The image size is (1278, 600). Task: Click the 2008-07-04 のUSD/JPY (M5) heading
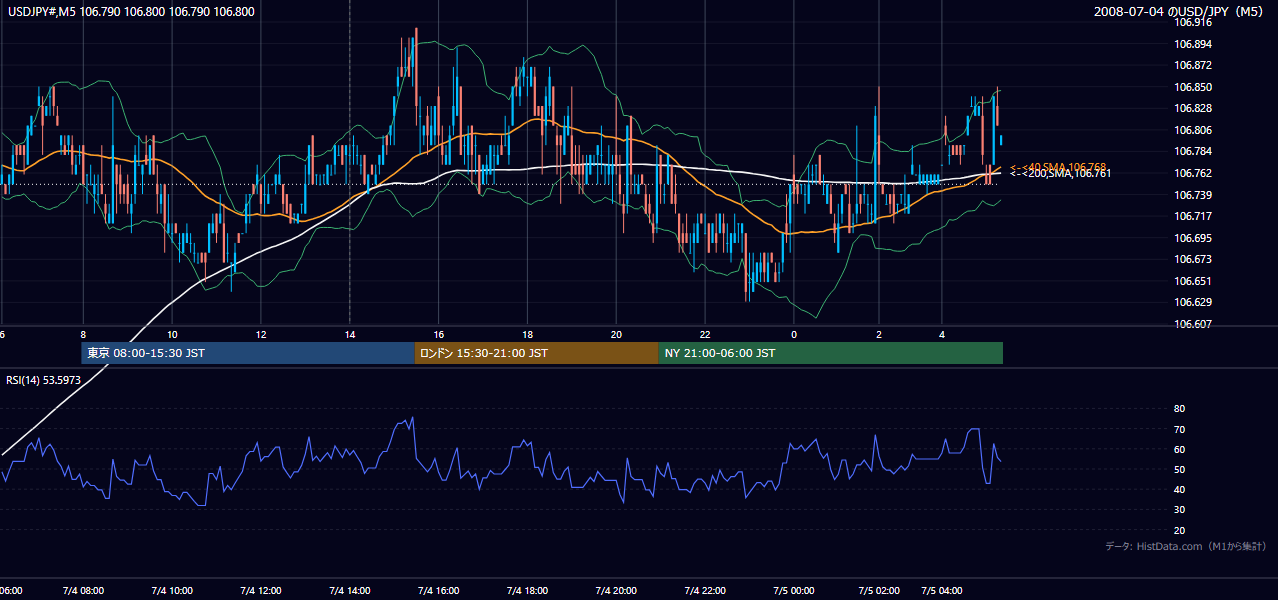pos(1180,12)
